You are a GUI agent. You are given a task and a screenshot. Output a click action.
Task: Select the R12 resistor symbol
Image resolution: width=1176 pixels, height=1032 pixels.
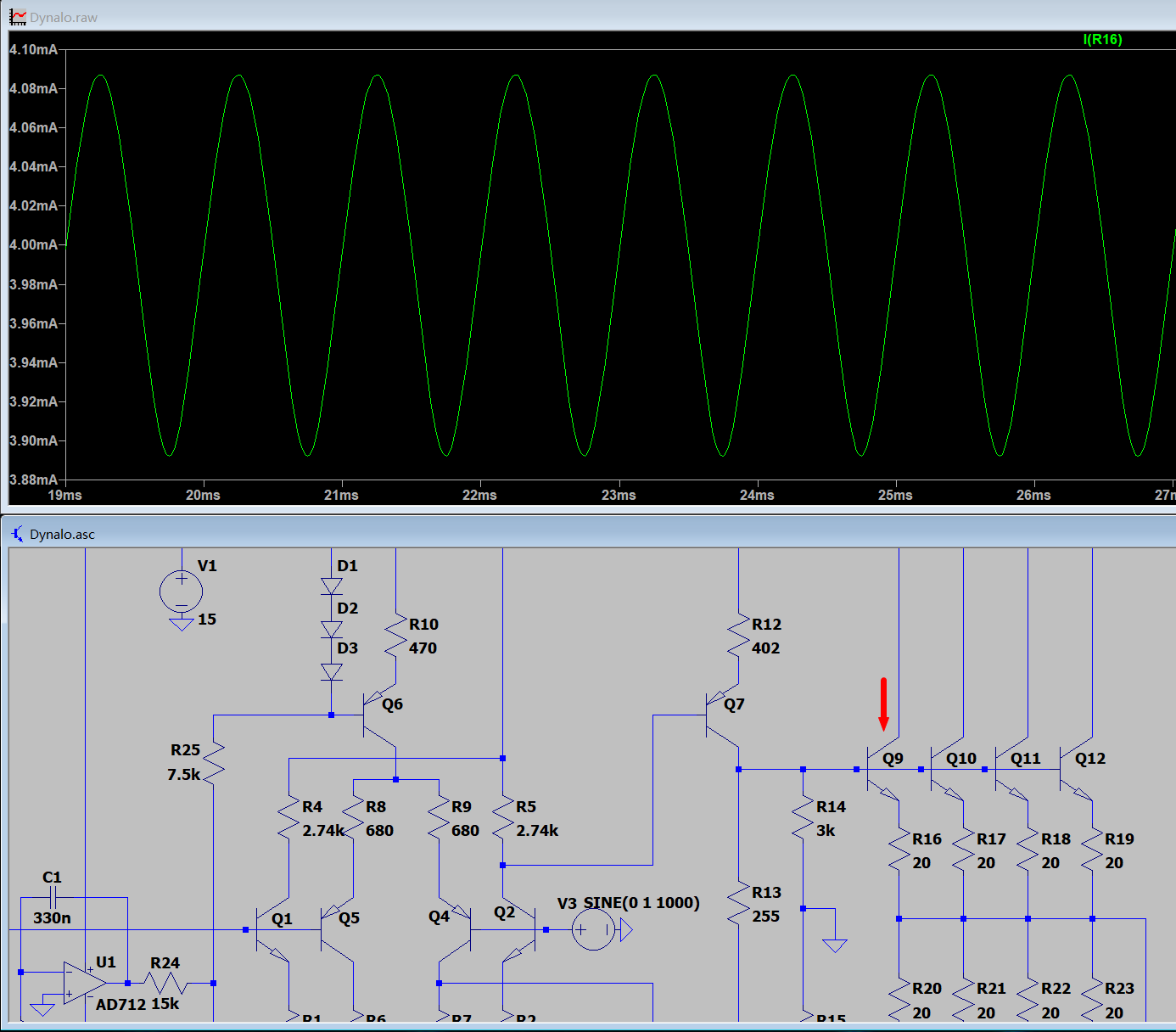pos(738,637)
